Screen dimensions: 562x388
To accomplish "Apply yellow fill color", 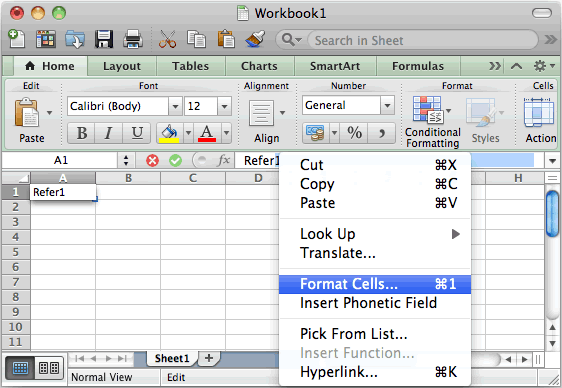I will point(170,133).
